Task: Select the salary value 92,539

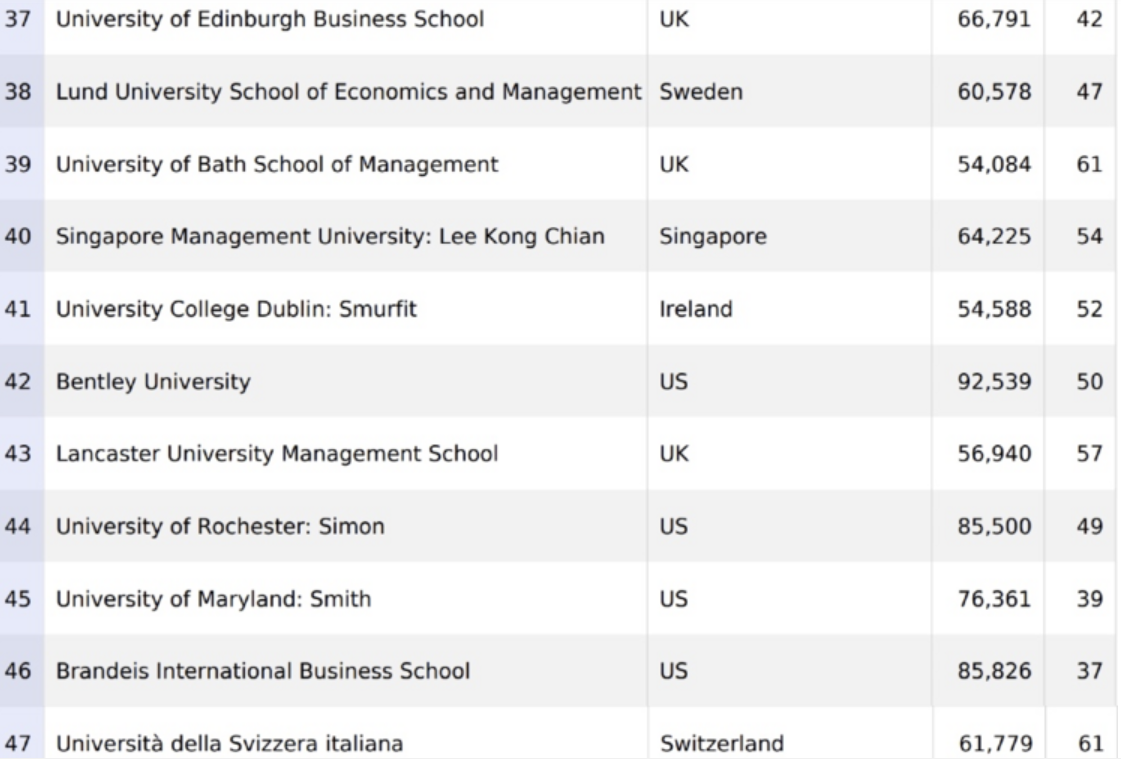Action: tap(986, 382)
